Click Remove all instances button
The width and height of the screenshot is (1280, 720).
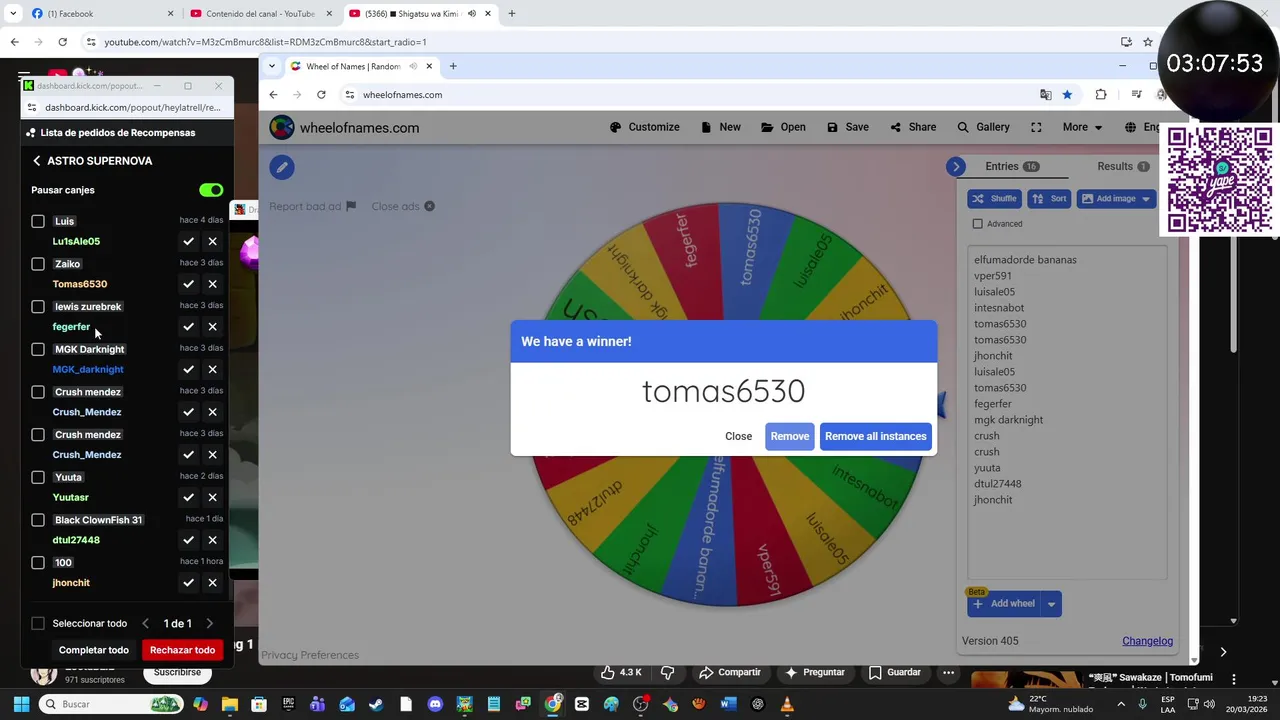pyautogui.click(x=875, y=436)
